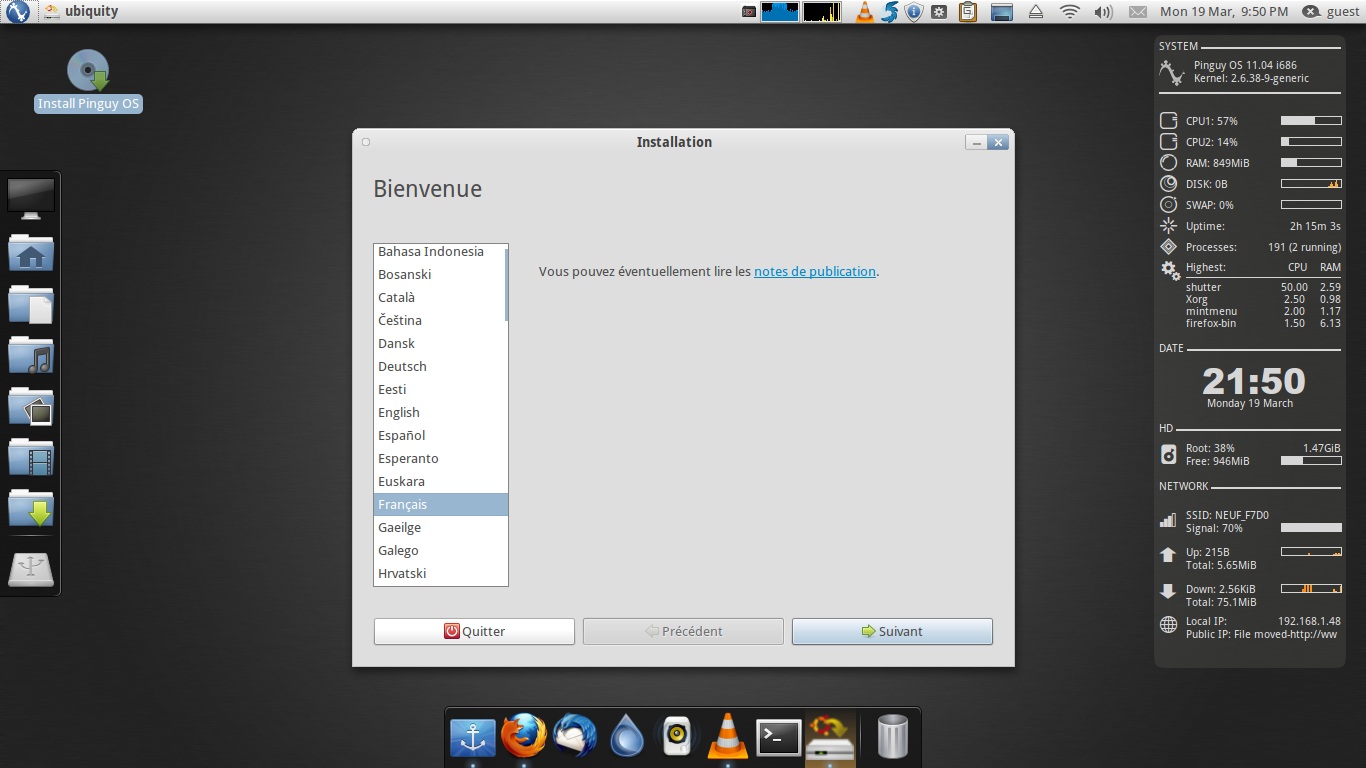Launch Deluge water drop in the dock
1366x768 pixels.
click(x=627, y=737)
